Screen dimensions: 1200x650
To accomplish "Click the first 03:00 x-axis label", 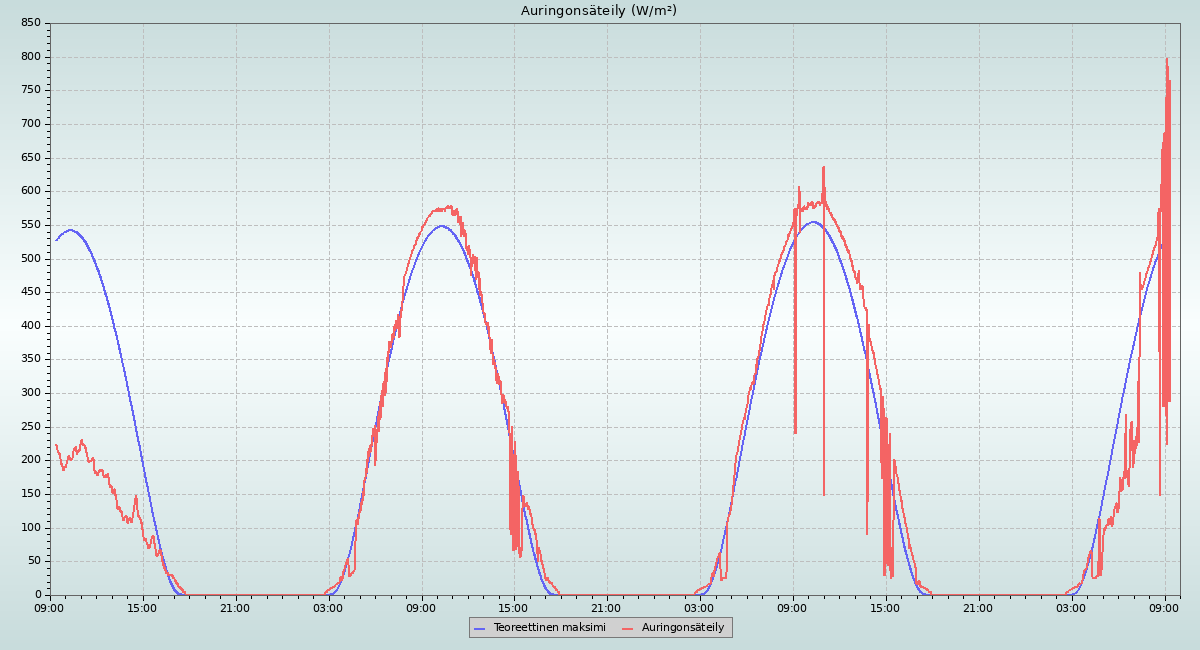I will (x=328, y=607).
